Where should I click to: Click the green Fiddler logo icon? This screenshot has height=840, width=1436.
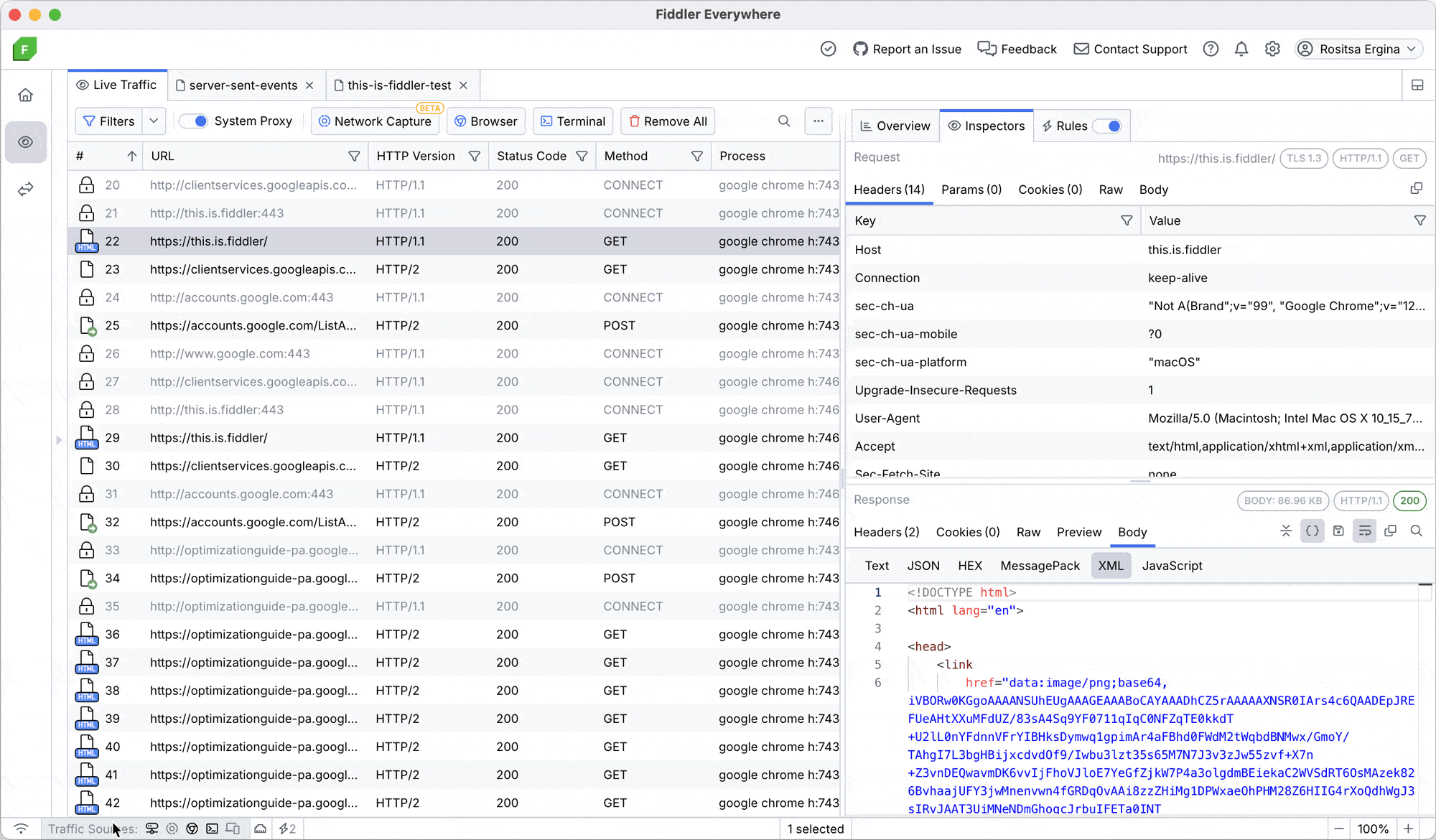24,49
